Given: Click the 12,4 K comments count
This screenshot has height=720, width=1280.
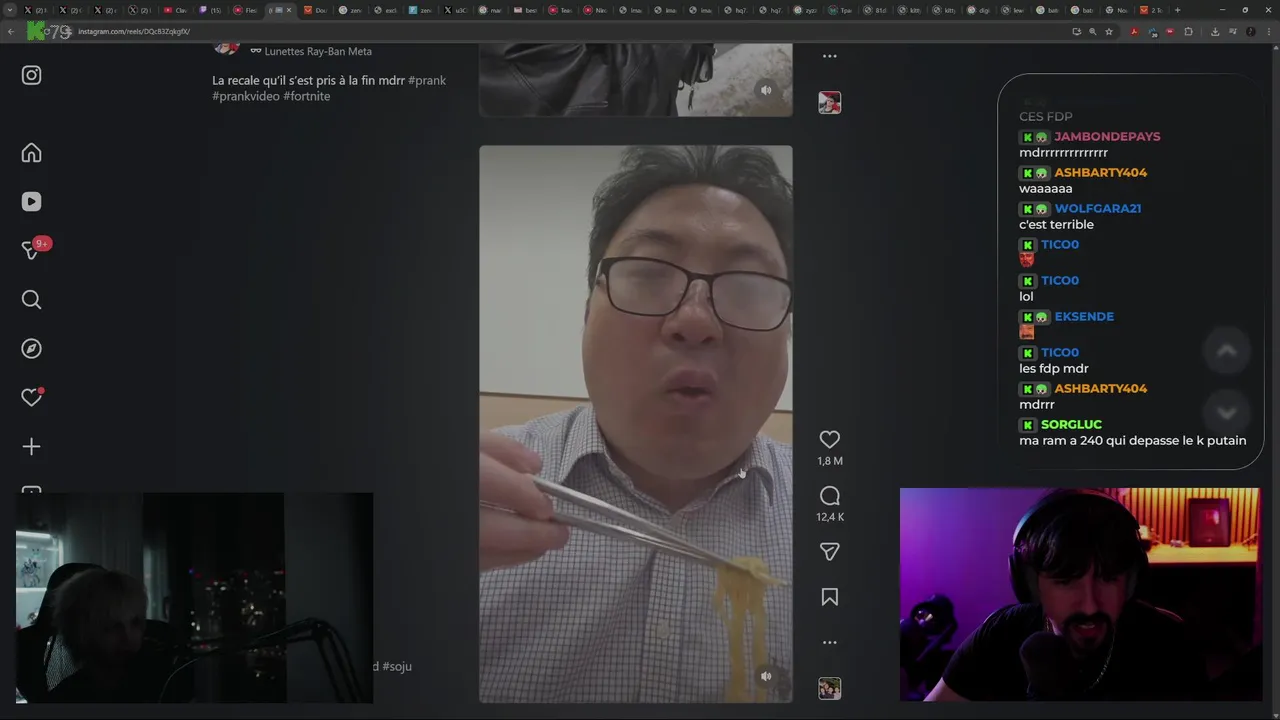Looking at the screenshot, I should pyautogui.click(x=830, y=517).
